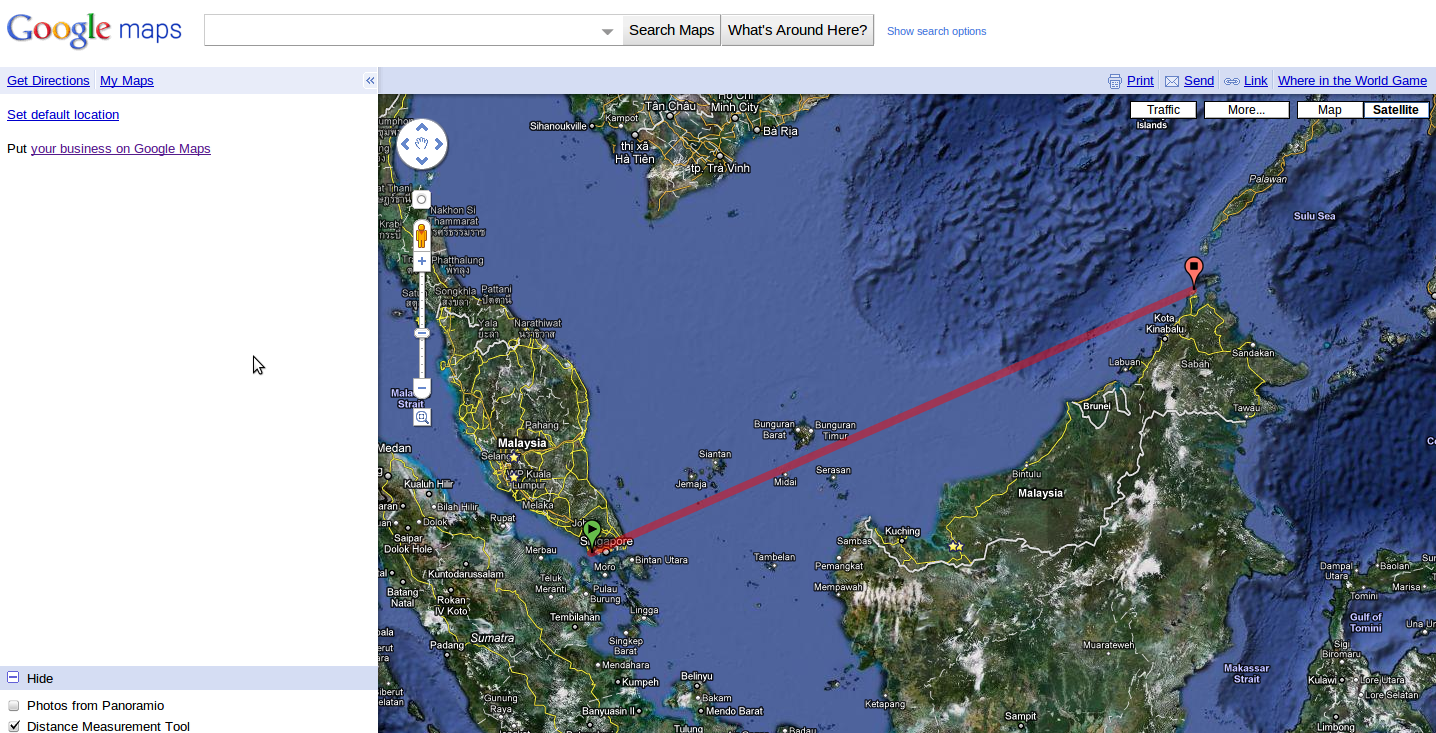Screen dimensions: 1436x733
Task: Click the red end marker near Kota Kinabalu
Action: pyautogui.click(x=1193, y=271)
